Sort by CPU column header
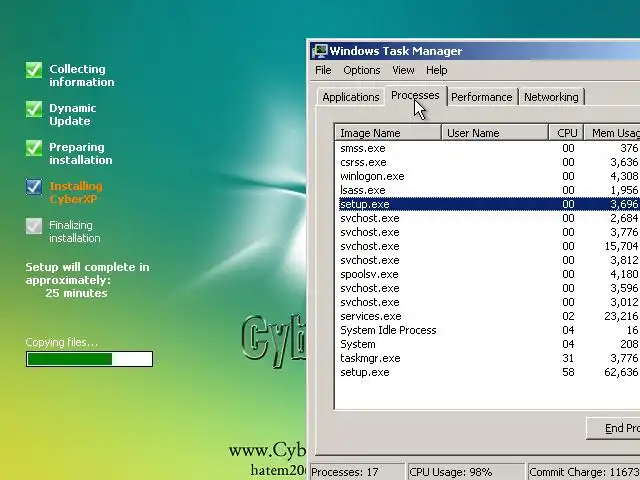The height and width of the screenshot is (480, 640). click(x=567, y=133)
